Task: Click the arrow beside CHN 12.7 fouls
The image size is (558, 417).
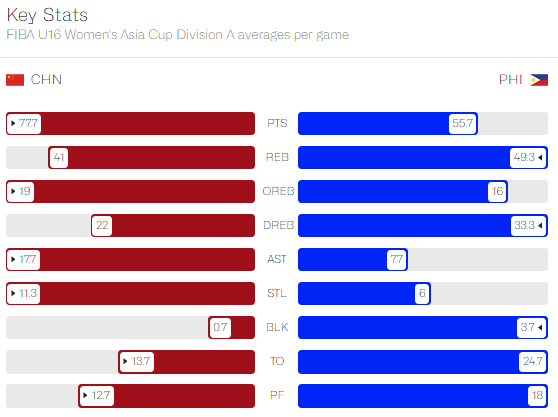Action: 85,395
